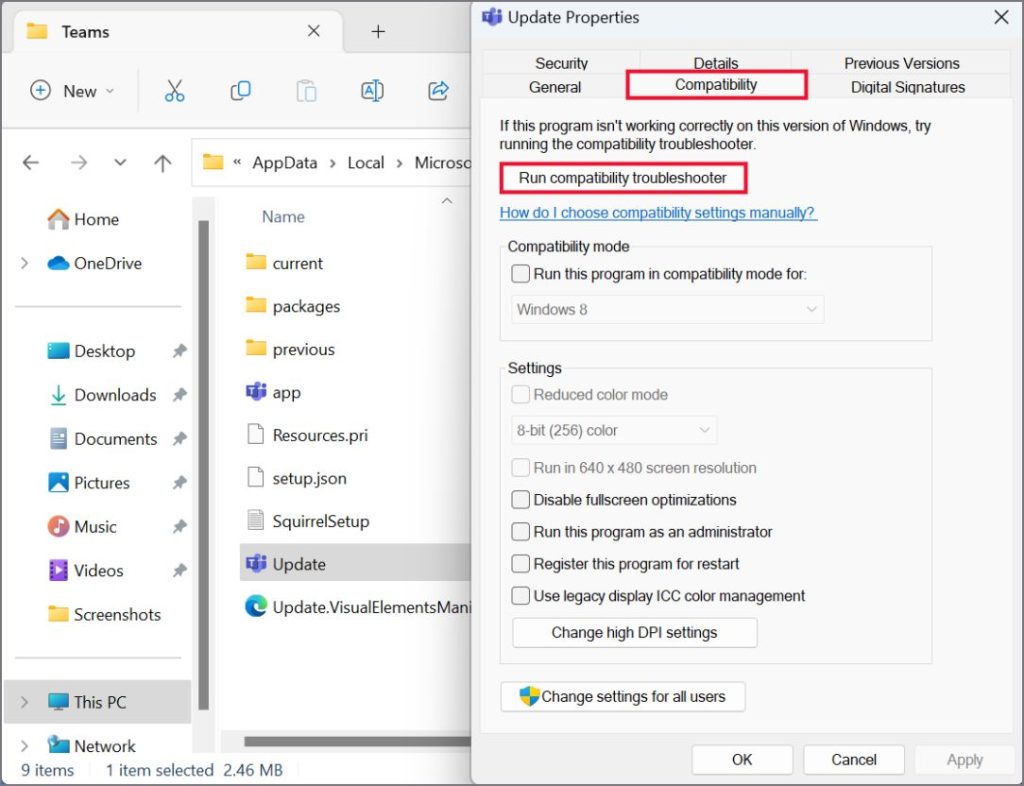The height and width of the screenshot is (786, 1024).
Task: Select the Compatibility tab
Action: pos(716,85)
